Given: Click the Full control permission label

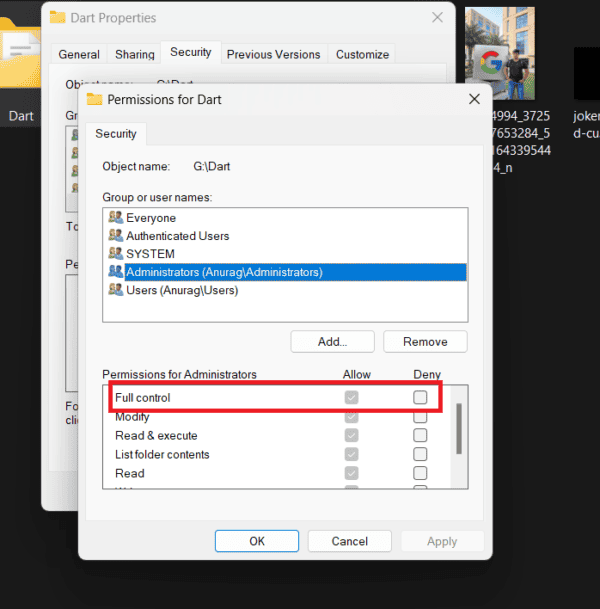Looking at the screenshot, I should pos(143,398).
